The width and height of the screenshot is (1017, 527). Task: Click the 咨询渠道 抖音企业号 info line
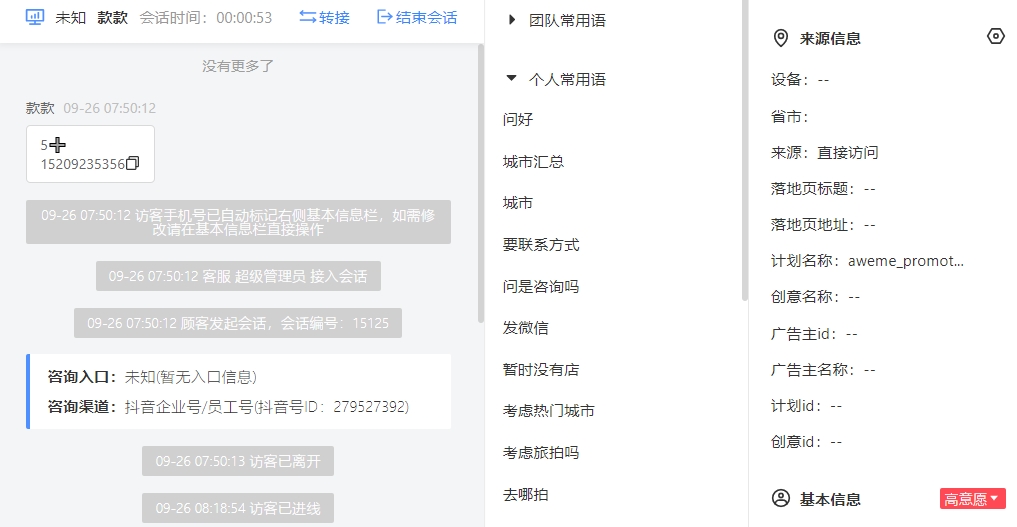click(228, 406)
